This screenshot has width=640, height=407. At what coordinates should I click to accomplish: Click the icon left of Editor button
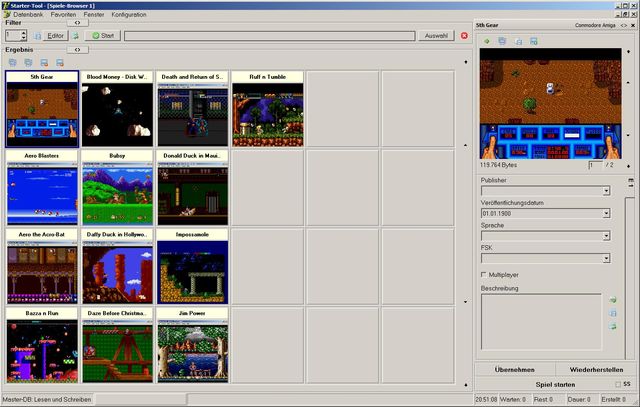(38, 36)
